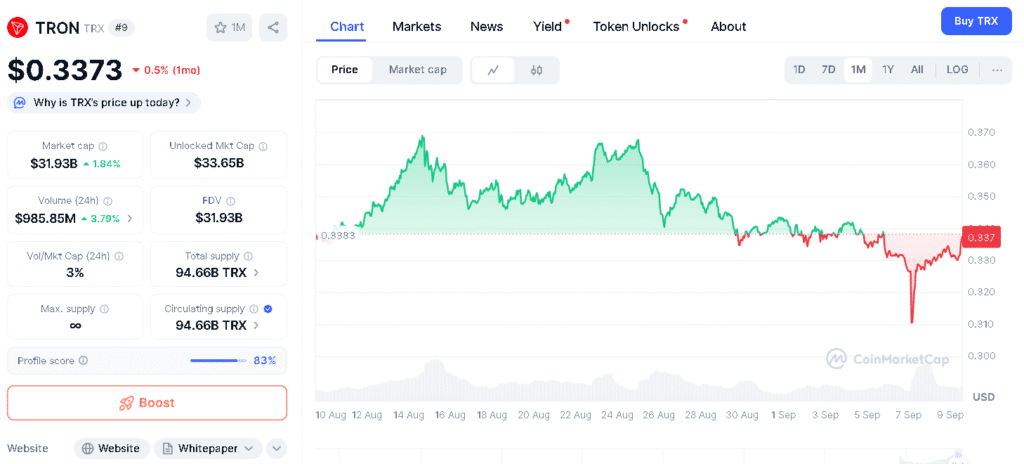1024x464 pixels.
Task: Click the $0.3373 price value
Action: tap(65, 70)
